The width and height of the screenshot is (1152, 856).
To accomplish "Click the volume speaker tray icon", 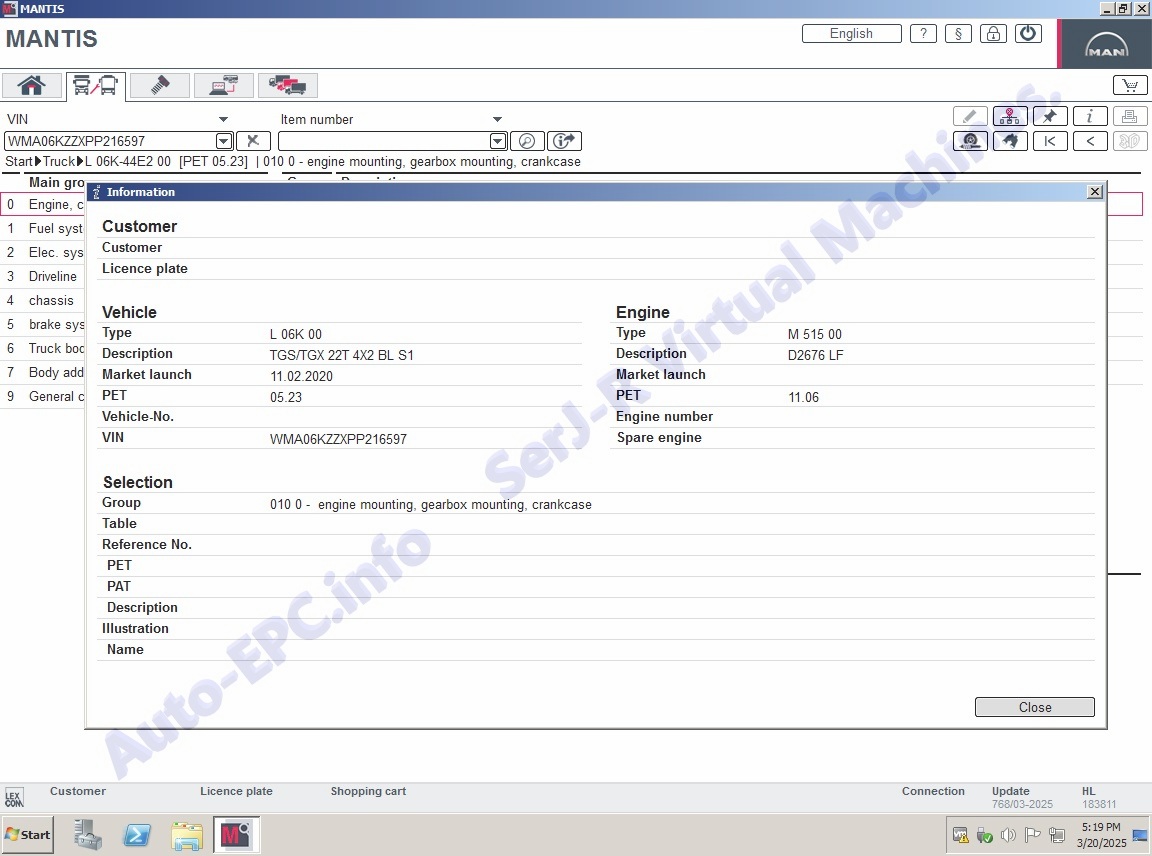I will click(x=1009, y=835).
